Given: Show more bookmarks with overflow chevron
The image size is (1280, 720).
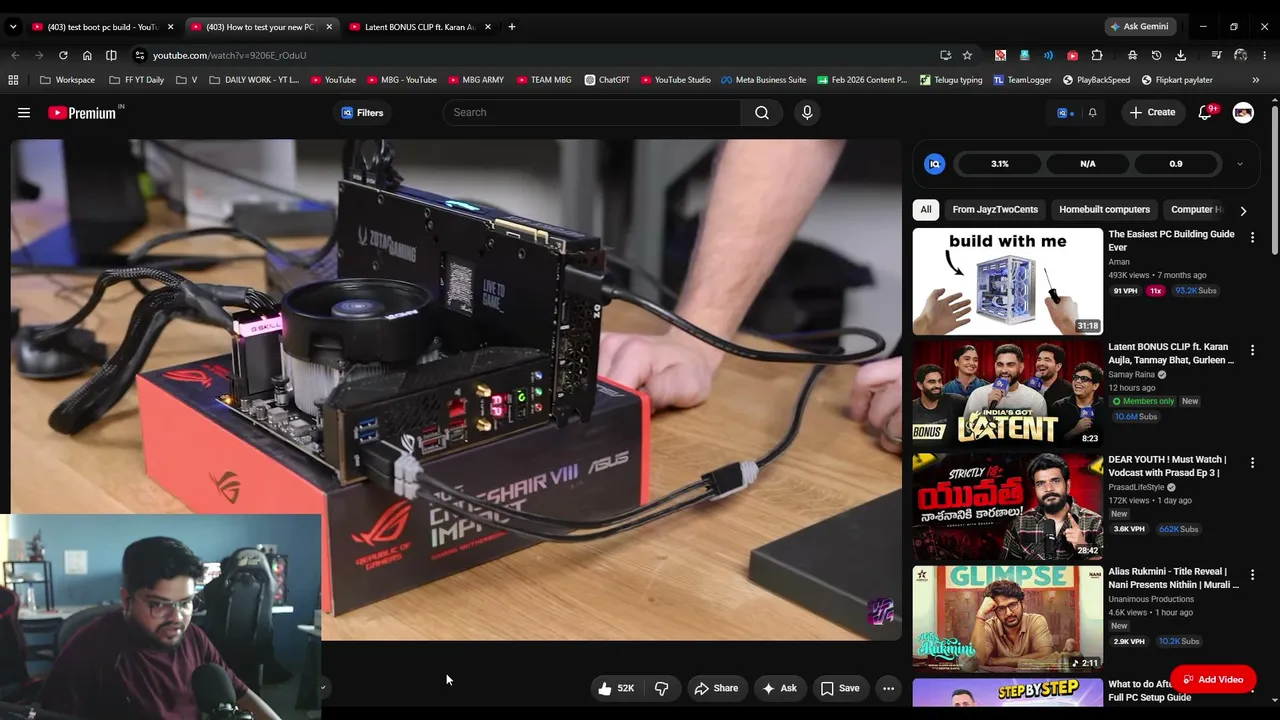Looking at the screenshot, I should pyautogui.click(x=1256, y=80).
